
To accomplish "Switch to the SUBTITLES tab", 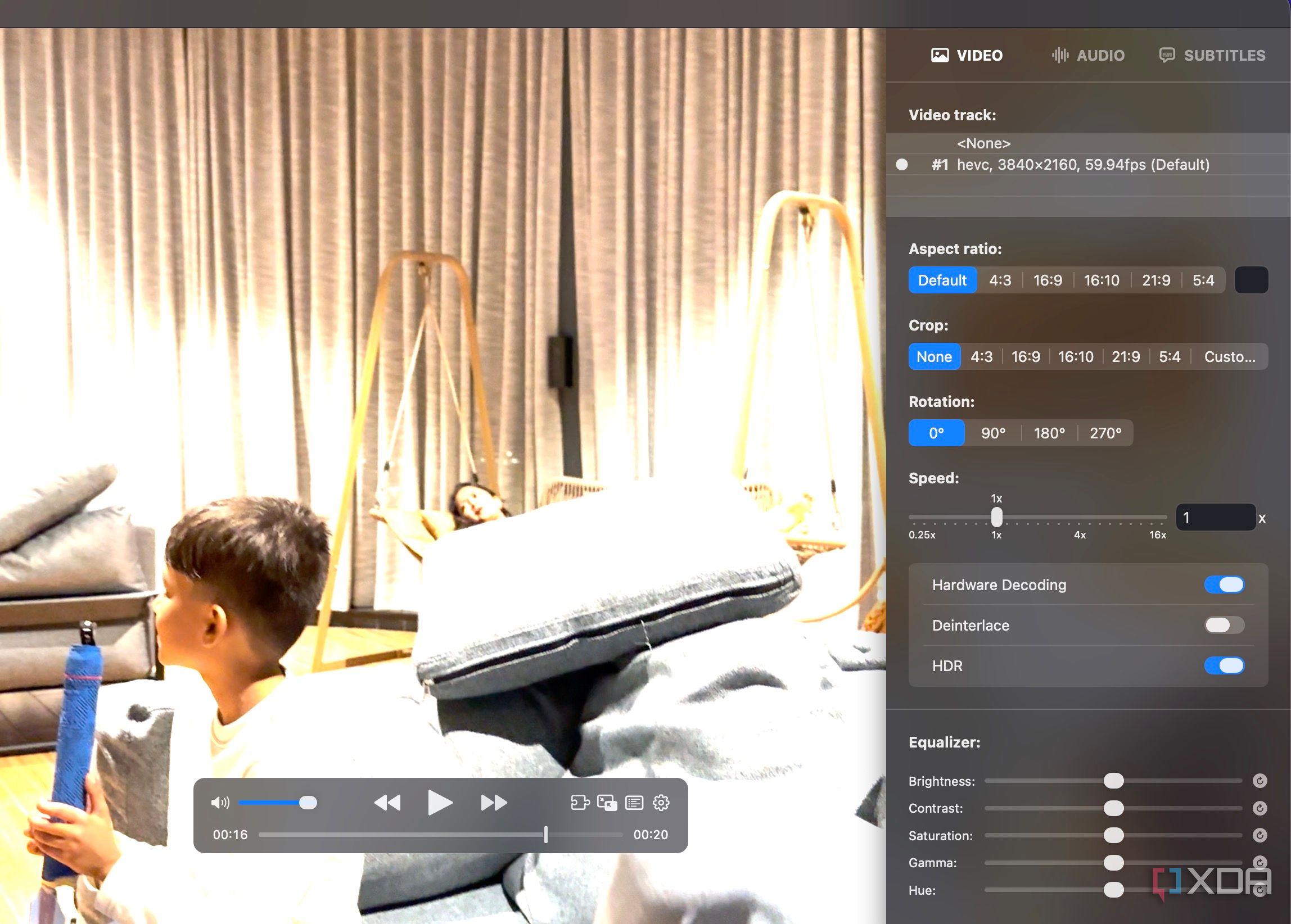I will (x=1212, y=55).
